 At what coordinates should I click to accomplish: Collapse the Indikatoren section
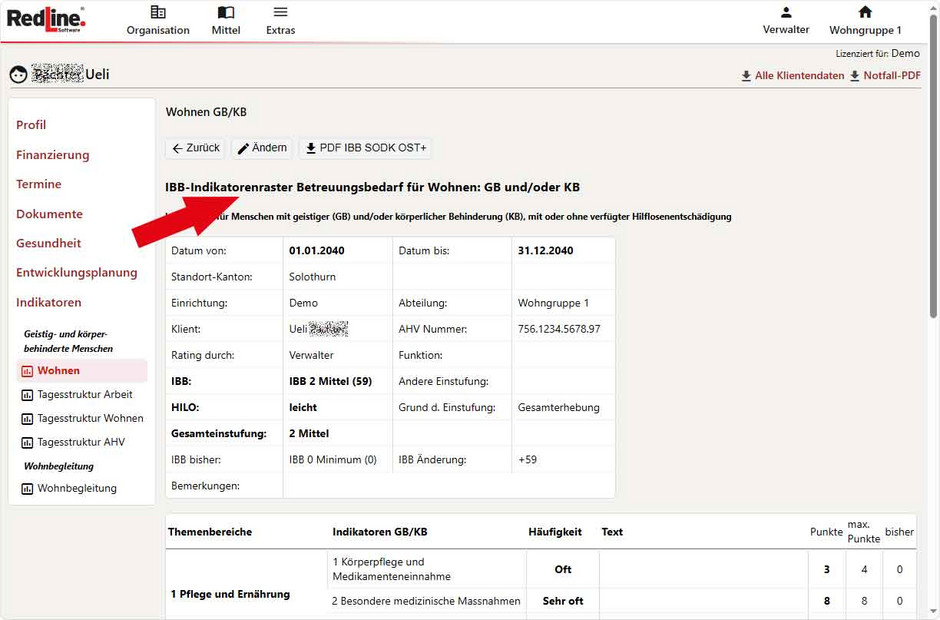click(x=49, y=302)
